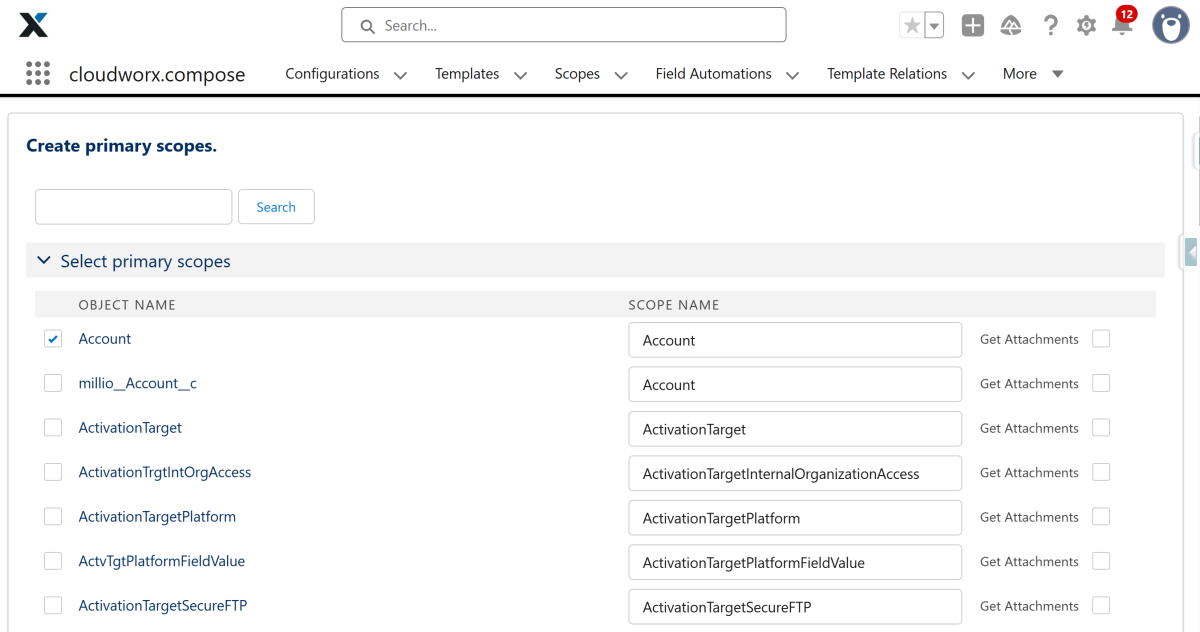
Task: Open the Configurations tab
Action: click(x=332, y=73)
